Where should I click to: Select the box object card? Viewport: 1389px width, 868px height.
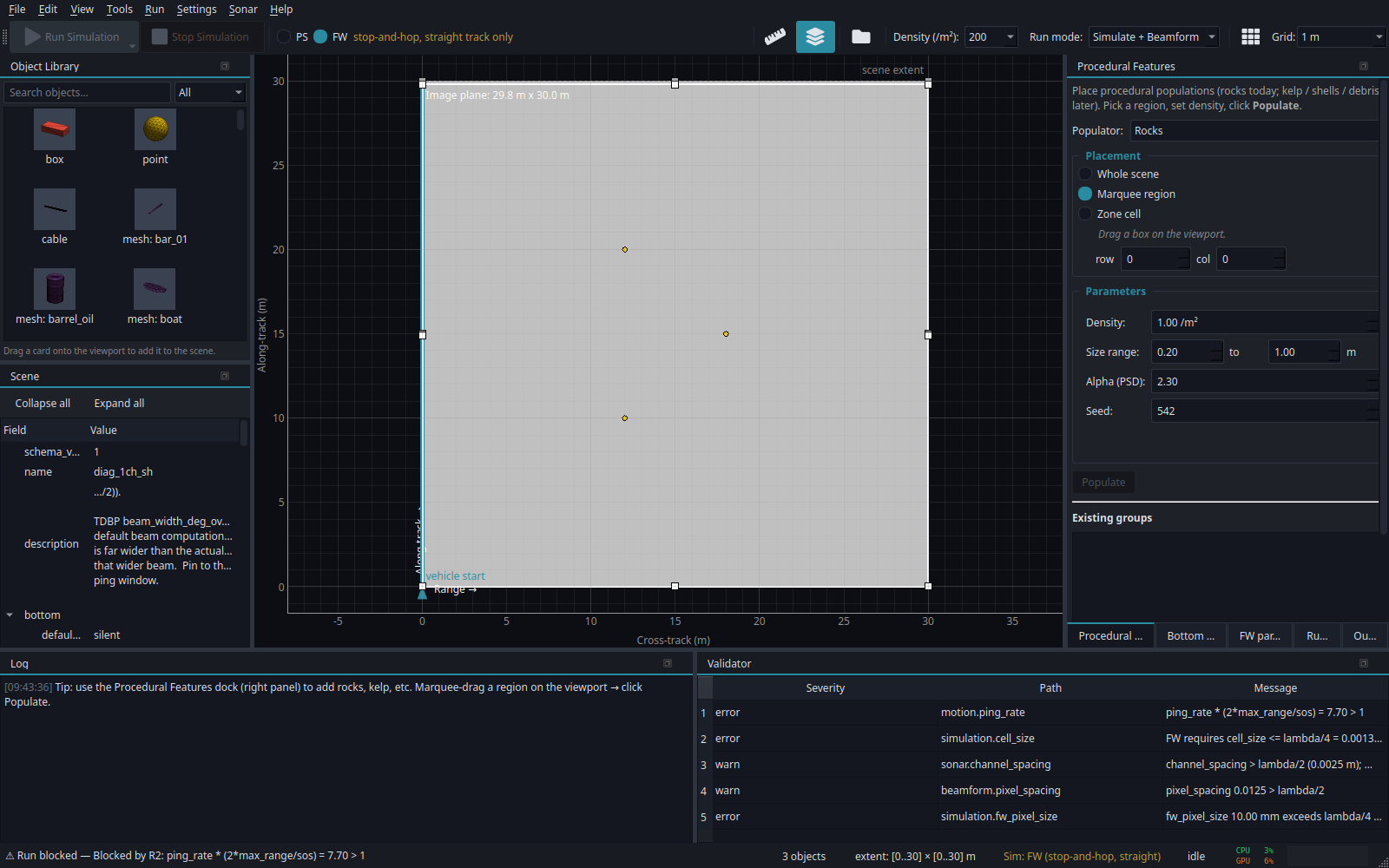pyautogui.click(x=55, y=137)
